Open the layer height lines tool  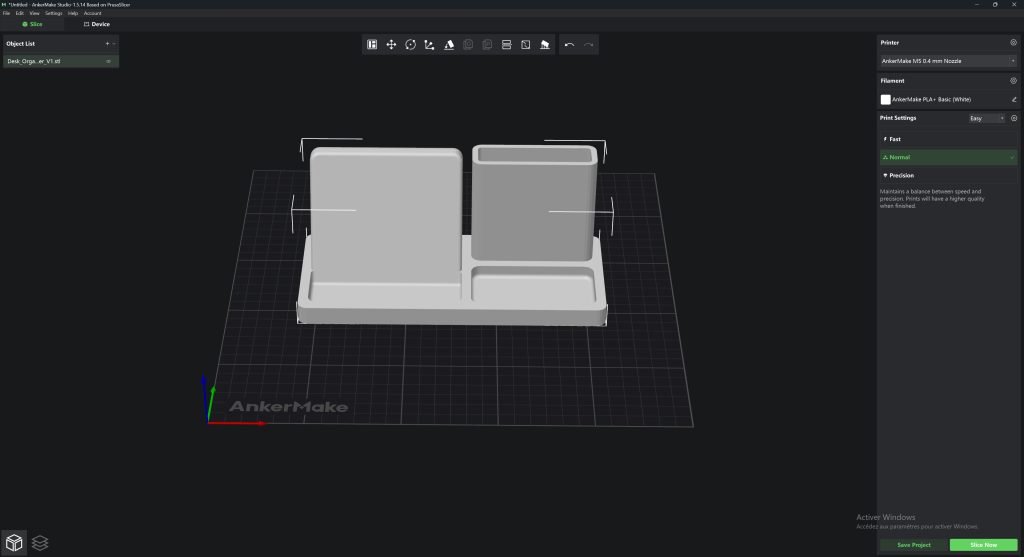pyautogui.click(x=506, y=44)
